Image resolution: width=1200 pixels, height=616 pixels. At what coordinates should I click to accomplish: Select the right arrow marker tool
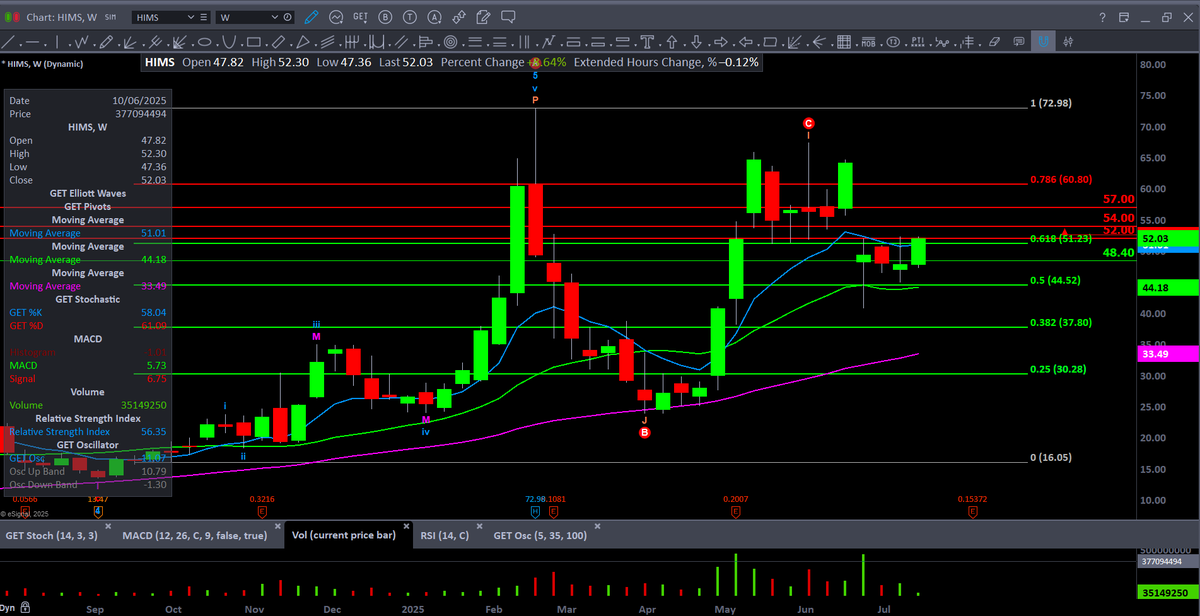pyautogui.click(x=721, y=42)
